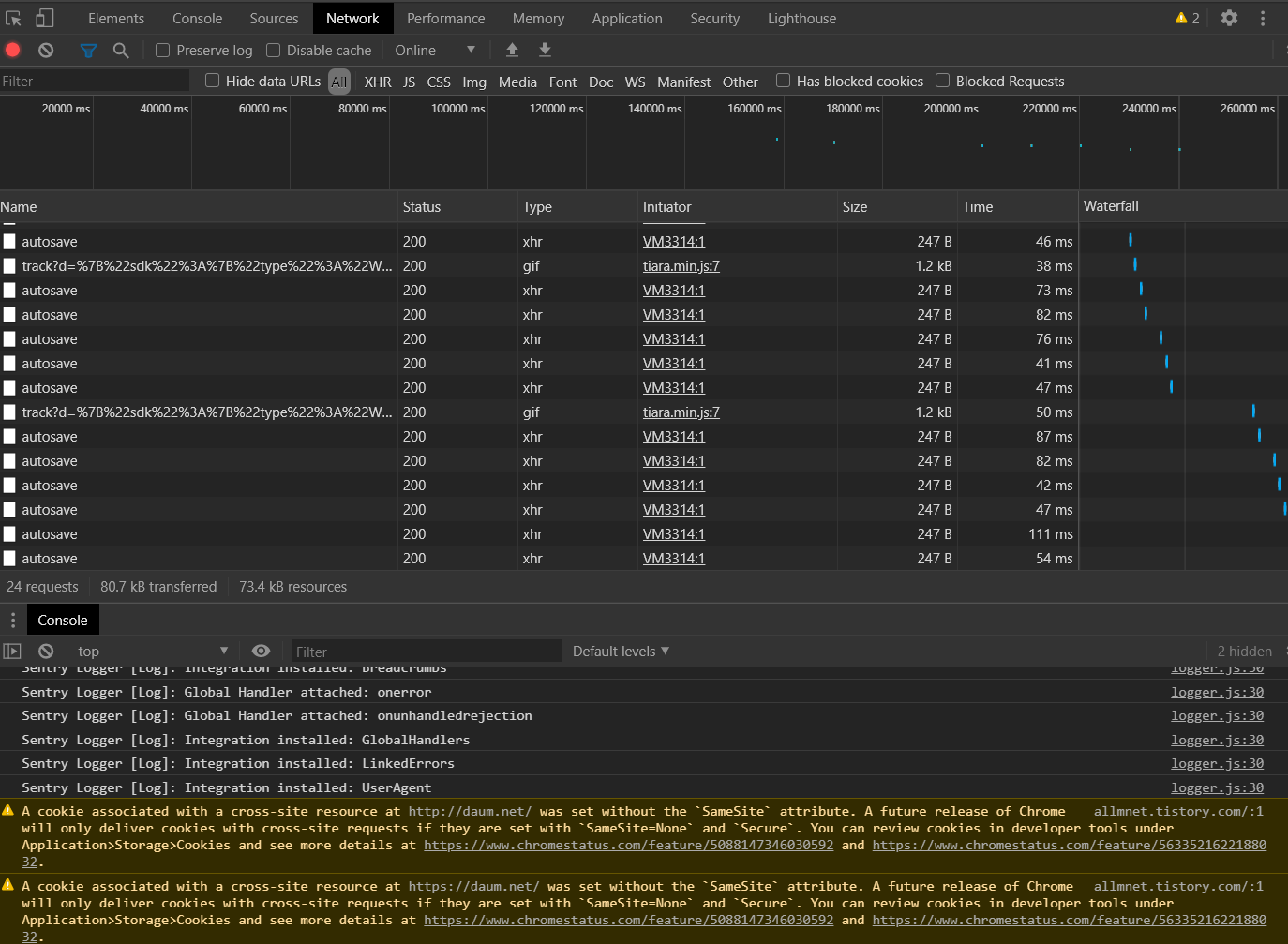Filter requests by XHR type
The height and width of the screenshot is (944, 1288).
(378, 82)
